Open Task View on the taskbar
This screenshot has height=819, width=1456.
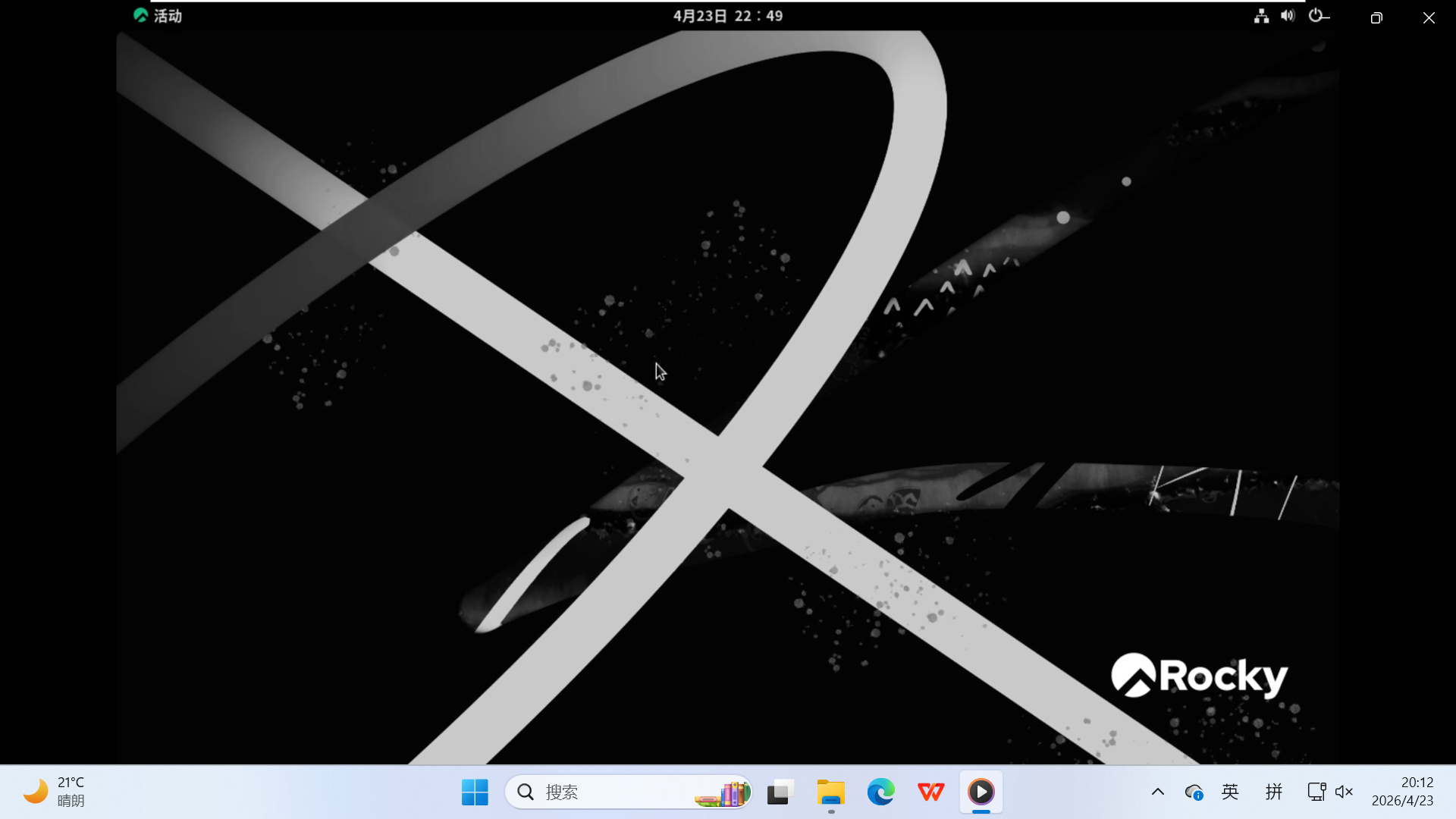tap(780, 792)
